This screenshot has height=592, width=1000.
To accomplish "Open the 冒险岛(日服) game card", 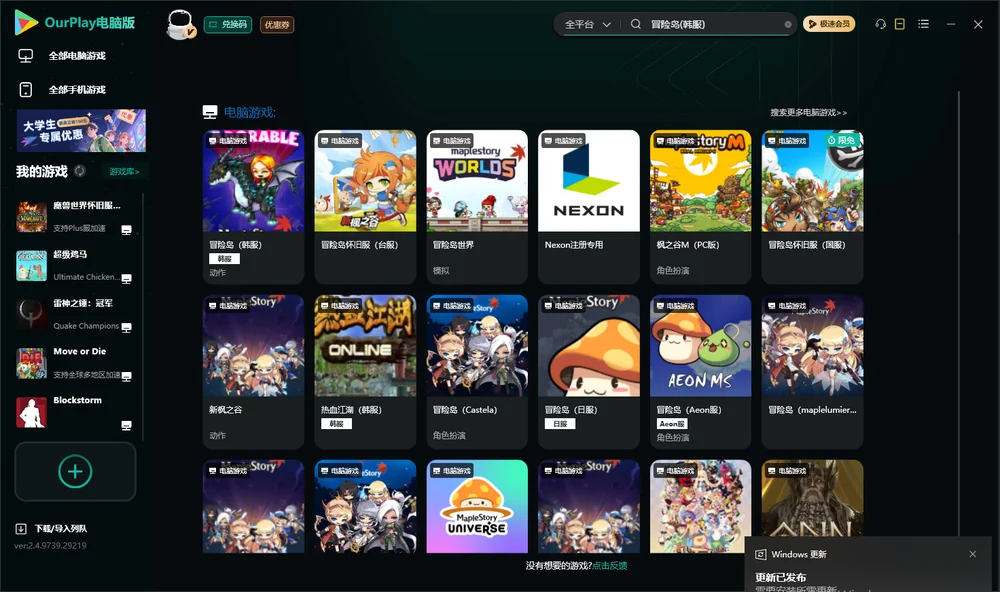I will click(589, 372).
